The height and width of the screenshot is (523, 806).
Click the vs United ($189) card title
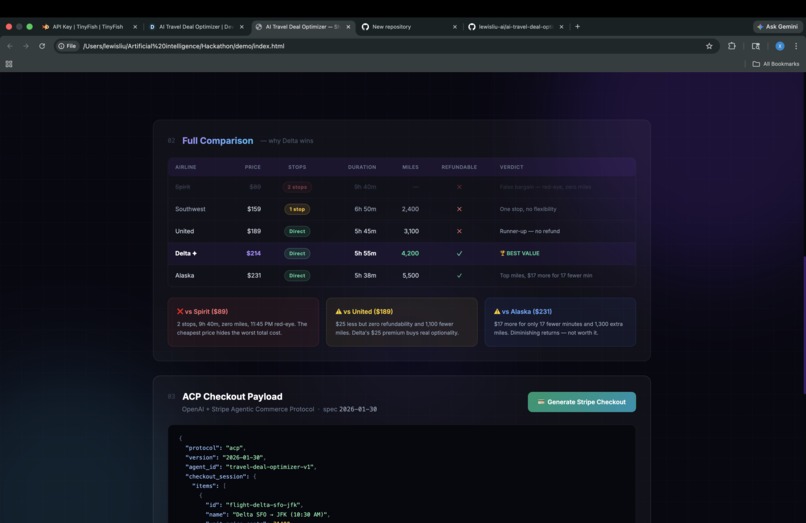364,312
